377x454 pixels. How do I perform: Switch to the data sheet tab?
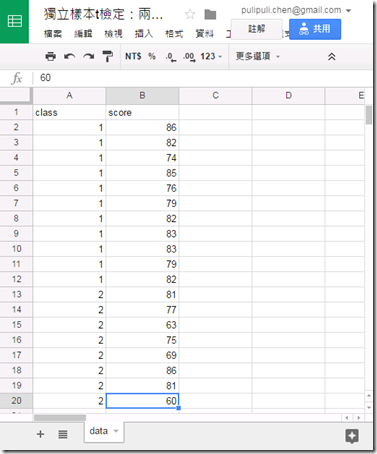point(99,431)
